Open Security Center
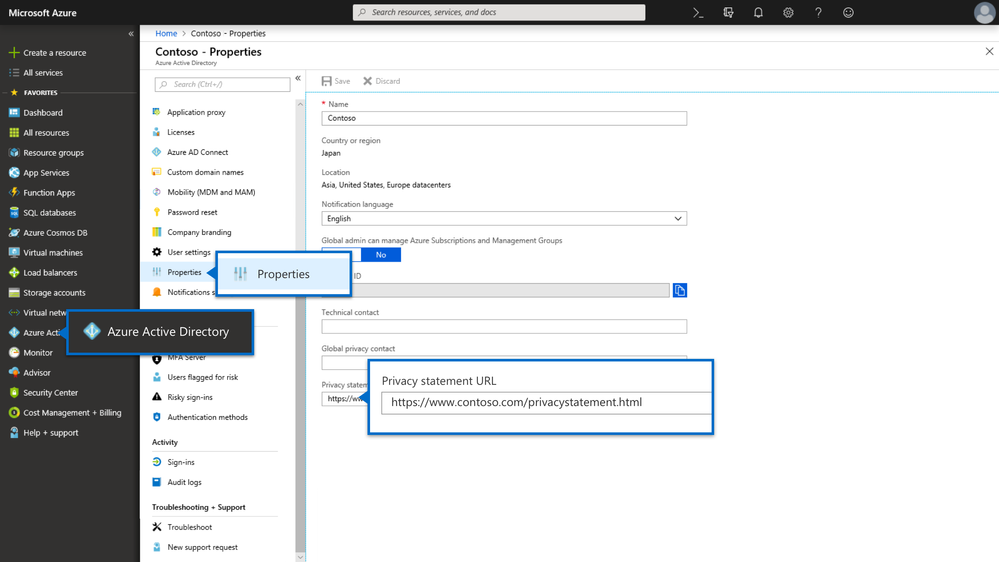 click(x=43, y=393)
